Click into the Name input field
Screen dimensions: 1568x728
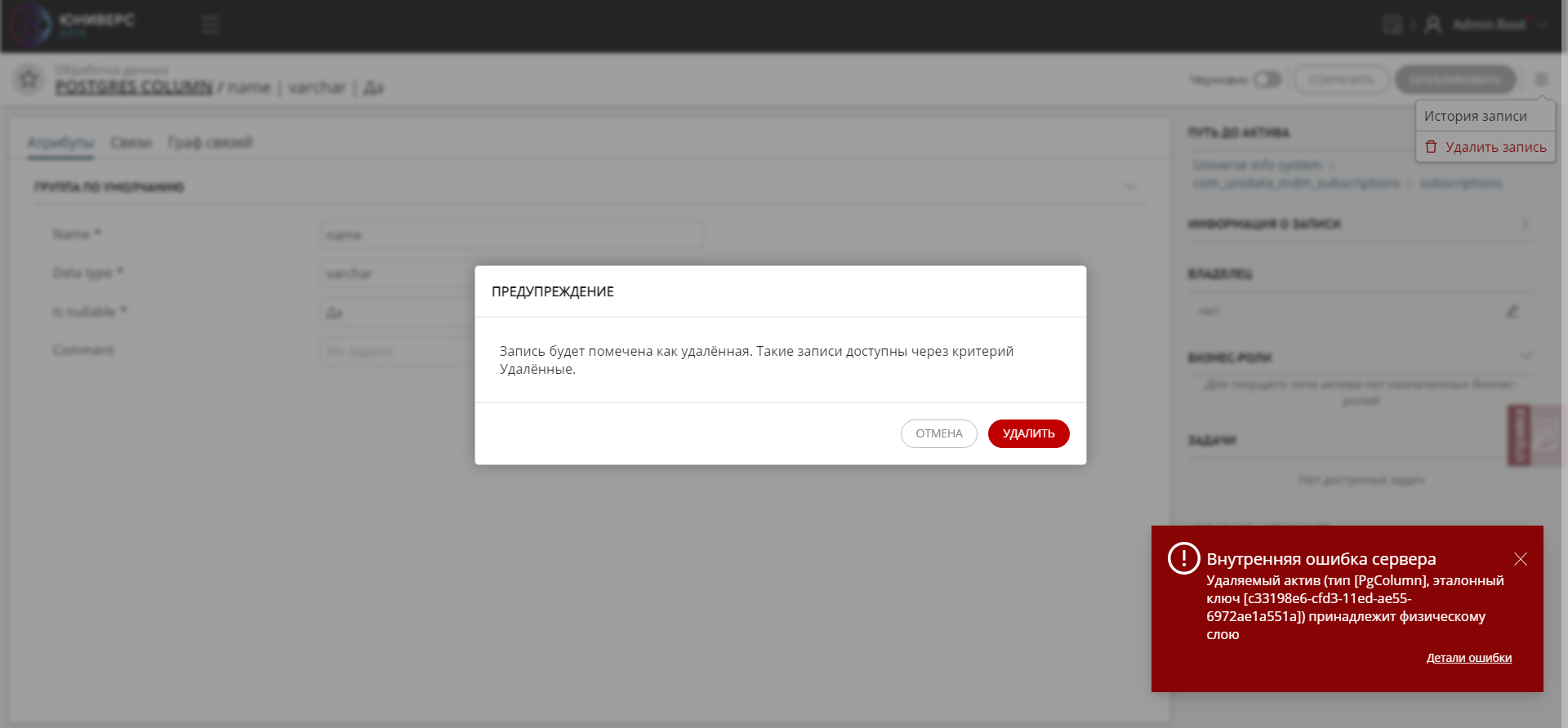click(511, 235)
